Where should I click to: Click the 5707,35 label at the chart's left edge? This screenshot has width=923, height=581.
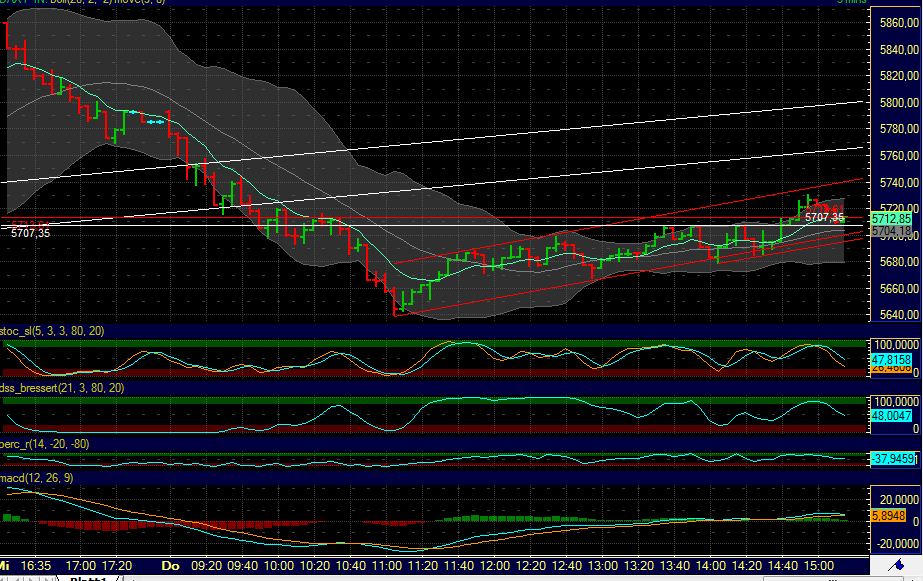pos(31,233)
